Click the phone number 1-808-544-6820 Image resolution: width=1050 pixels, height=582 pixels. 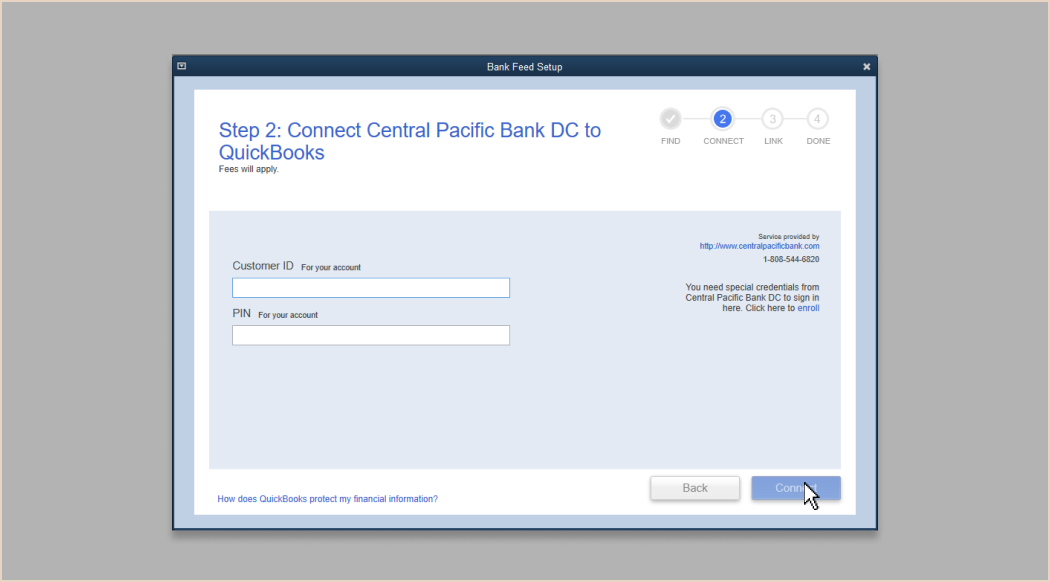(791, 259)
